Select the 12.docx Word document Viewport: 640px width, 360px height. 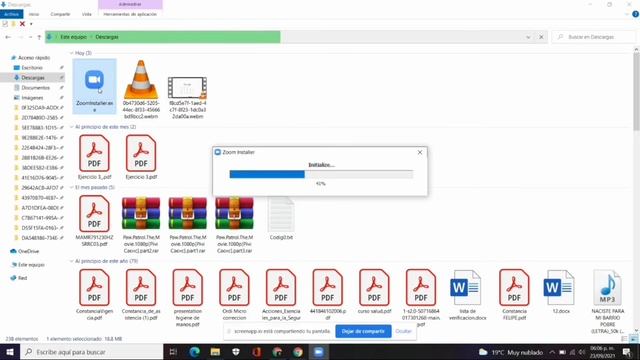point(559,287)
